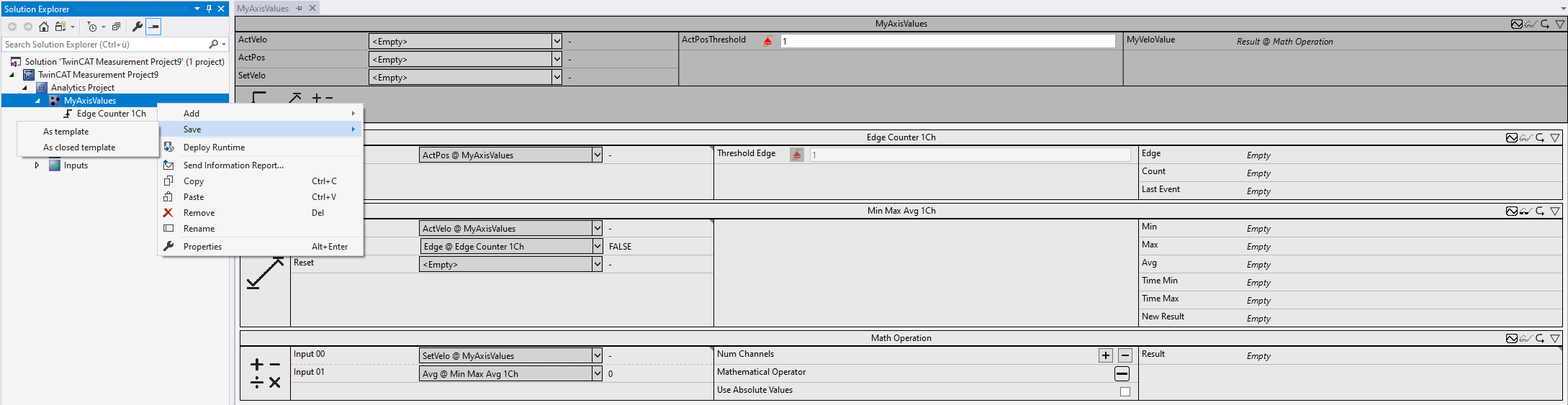Image resolution: width=1568 pixels, height=405 pixels.
Task: Select Deploy Runtime in context menu
Action: [261, 147]
